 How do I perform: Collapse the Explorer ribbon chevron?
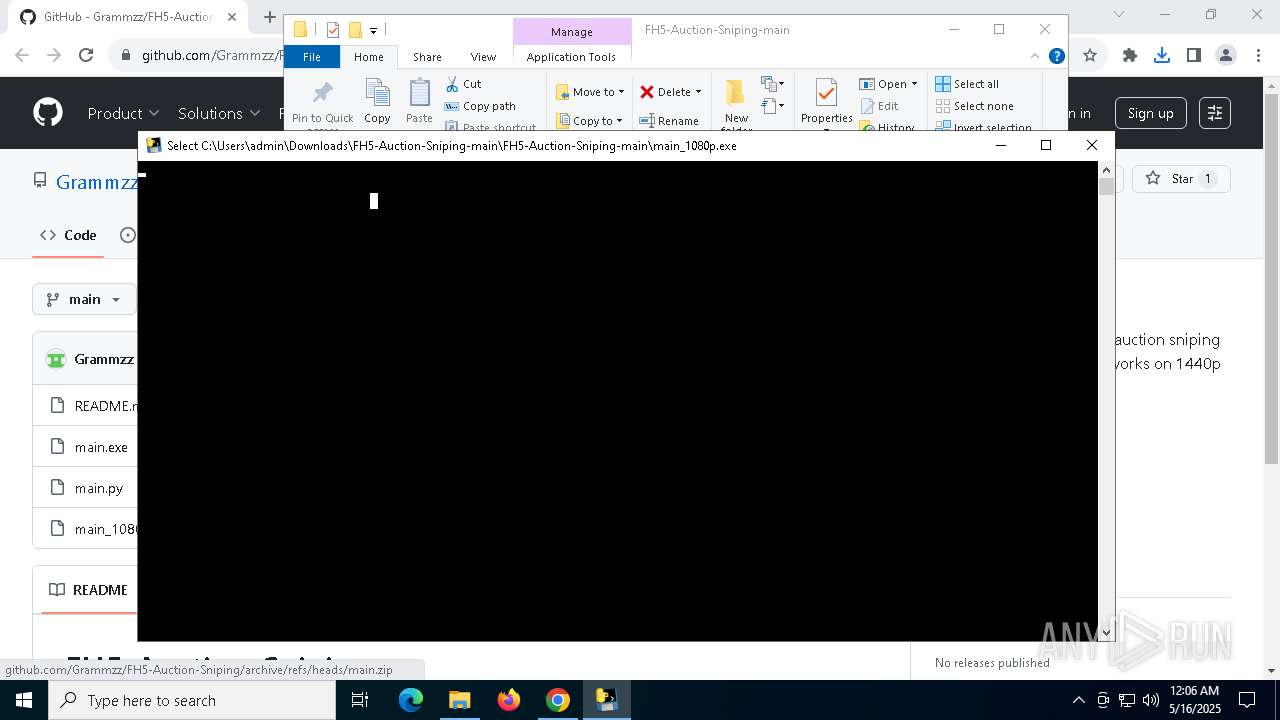point(1035,56)
